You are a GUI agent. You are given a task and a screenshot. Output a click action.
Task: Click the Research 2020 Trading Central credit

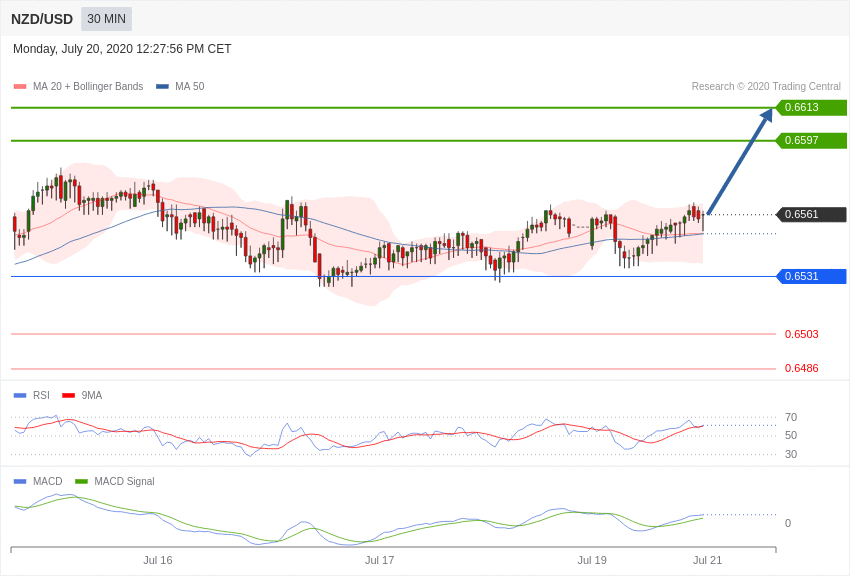pos(766,86)
